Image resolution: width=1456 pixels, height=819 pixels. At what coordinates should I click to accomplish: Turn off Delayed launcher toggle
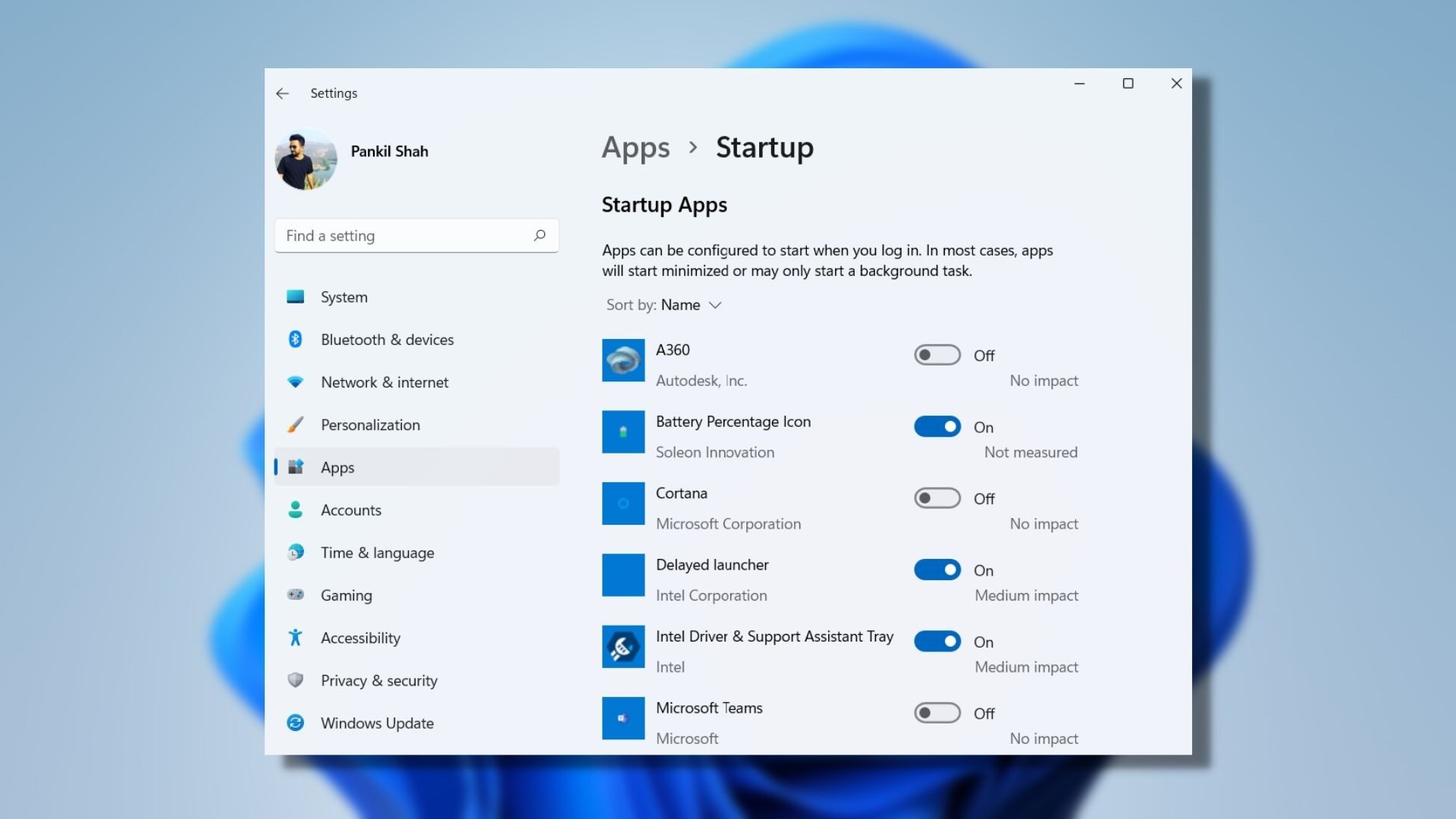pyautogui.click(x=937, y=570)
